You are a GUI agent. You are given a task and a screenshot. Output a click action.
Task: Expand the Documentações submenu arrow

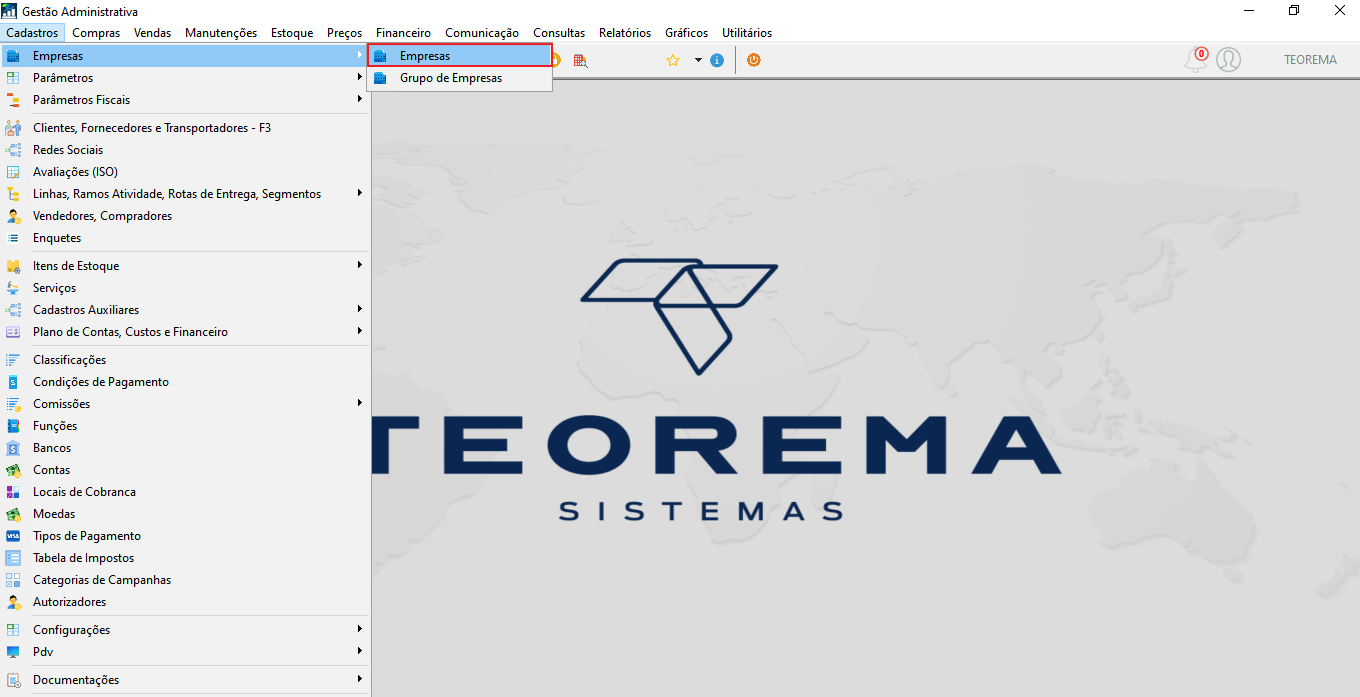[360, 679]
